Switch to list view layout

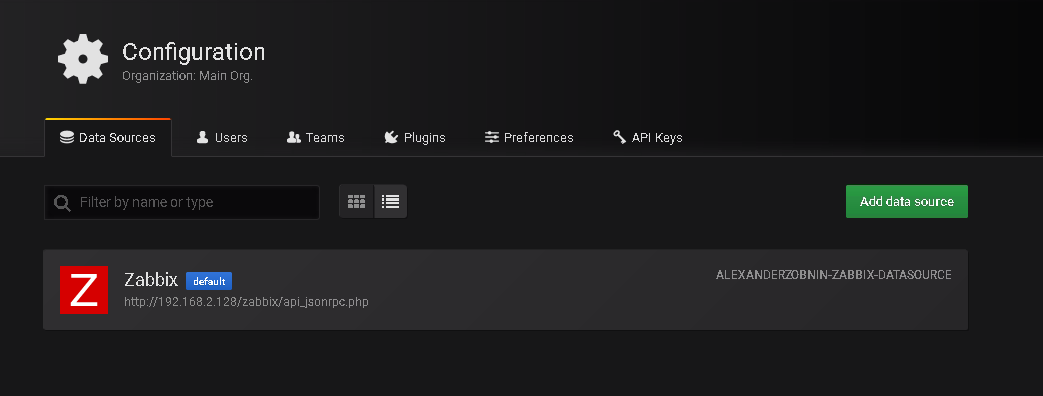coord(390,202)
